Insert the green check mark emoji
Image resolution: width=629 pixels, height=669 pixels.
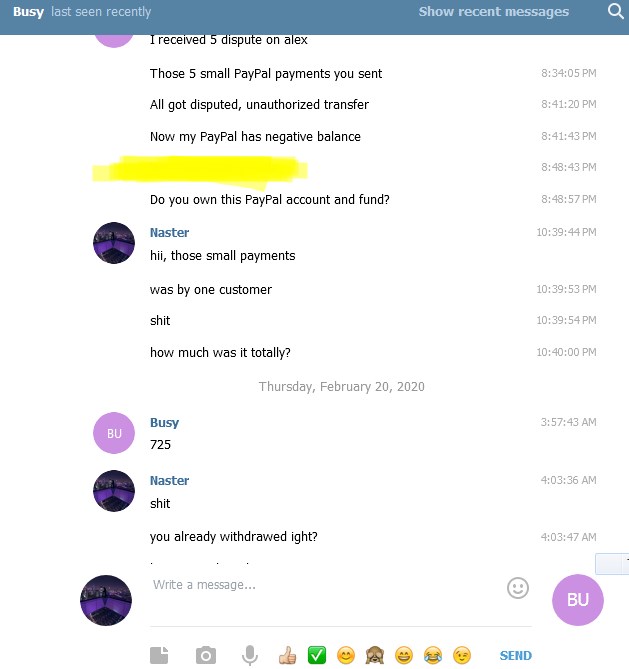317,655
